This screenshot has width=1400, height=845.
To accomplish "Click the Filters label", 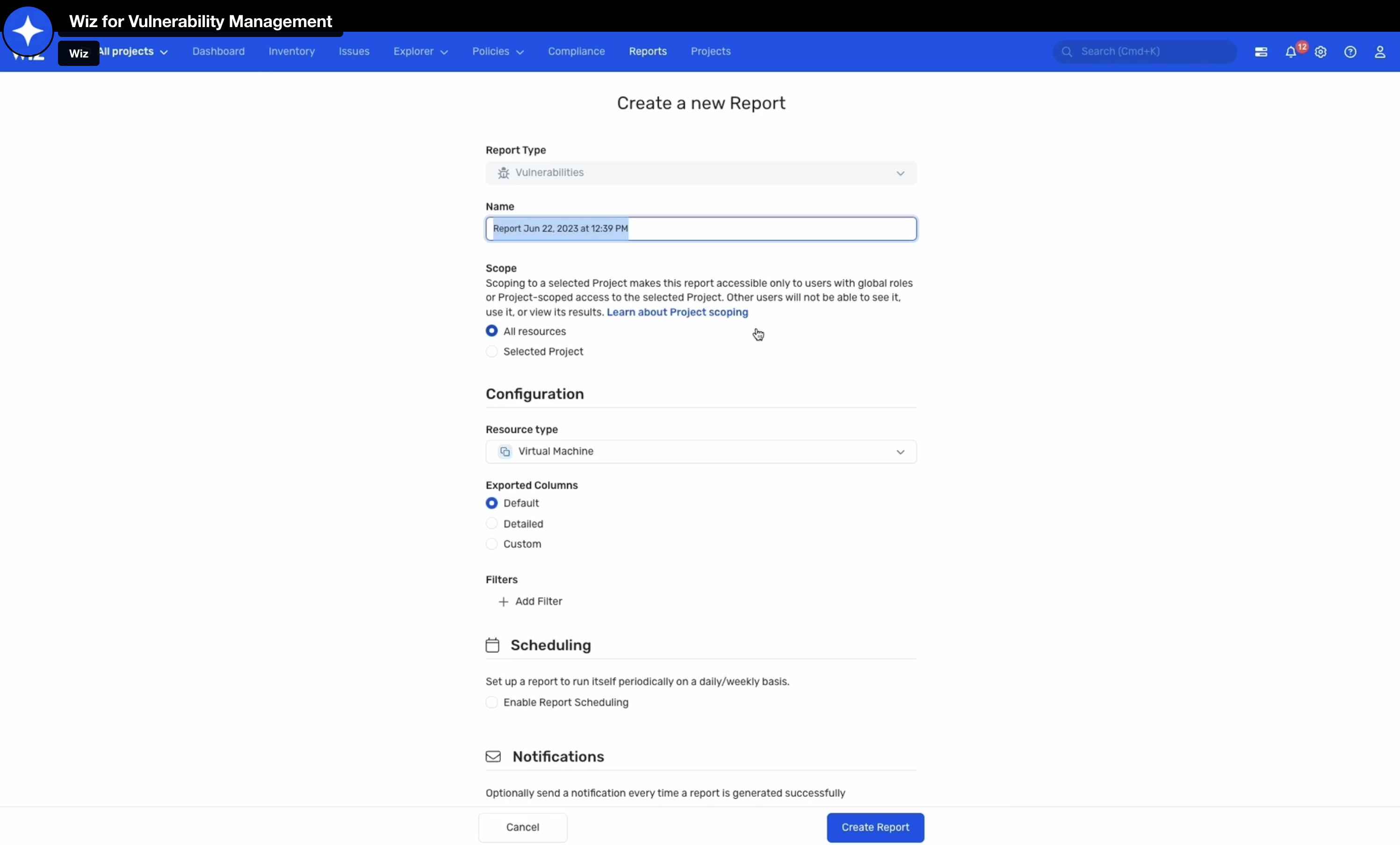I will pyautogui.click(x=501, y=580).
